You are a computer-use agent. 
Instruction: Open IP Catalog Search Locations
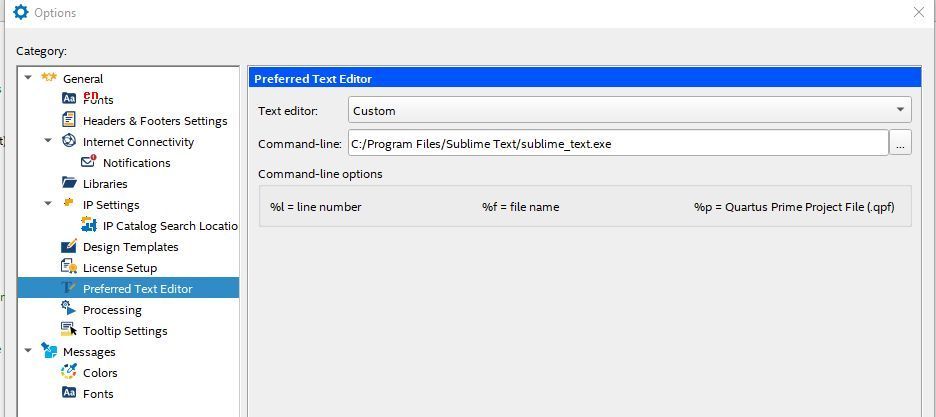pos(170,226)
